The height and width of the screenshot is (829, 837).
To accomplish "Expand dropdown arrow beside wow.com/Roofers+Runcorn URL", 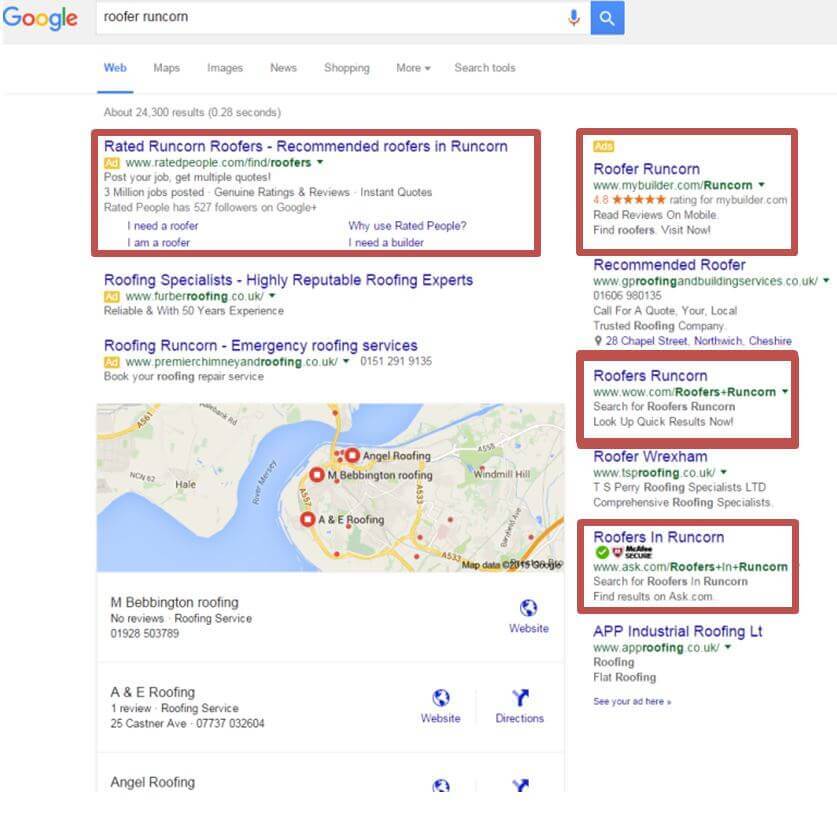I will click(x=785, y=391).
